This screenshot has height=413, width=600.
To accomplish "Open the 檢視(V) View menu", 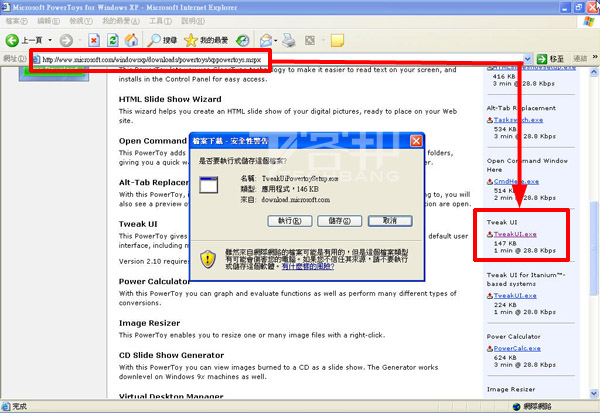I will tap(81, 21).
